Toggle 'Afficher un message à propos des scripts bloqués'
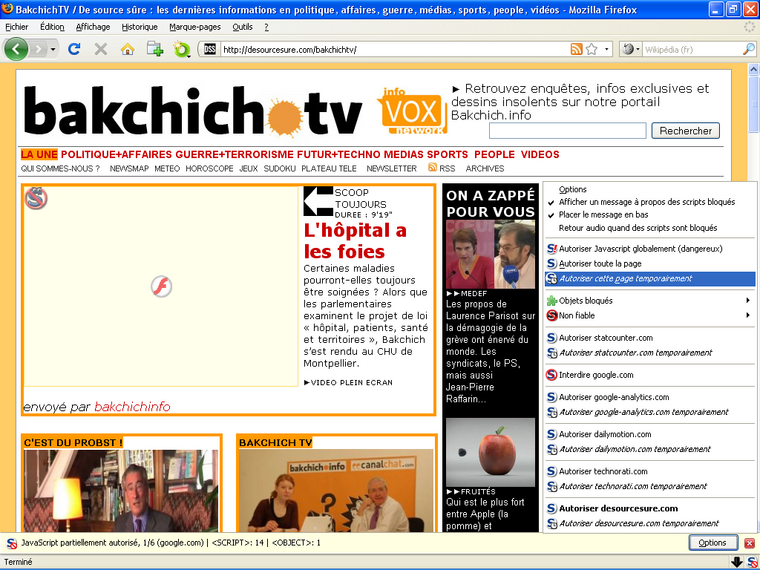This screenshot has height=570, width=760. pos(649,202)
